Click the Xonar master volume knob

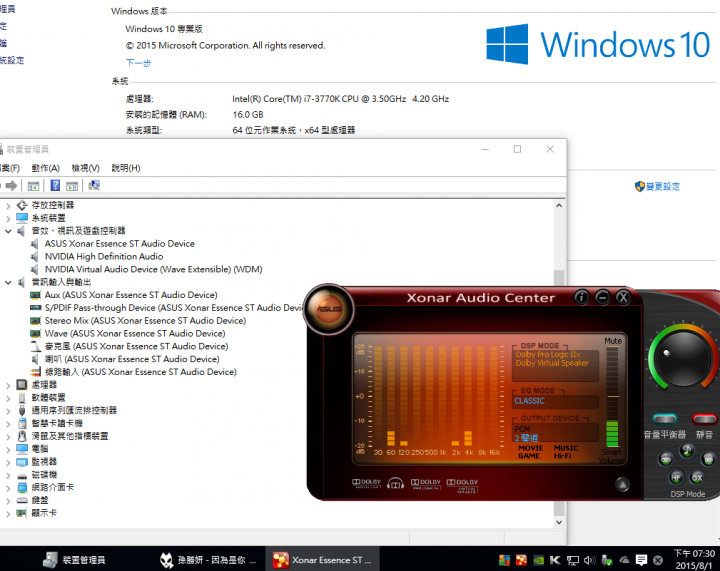[x=683, y=358]
